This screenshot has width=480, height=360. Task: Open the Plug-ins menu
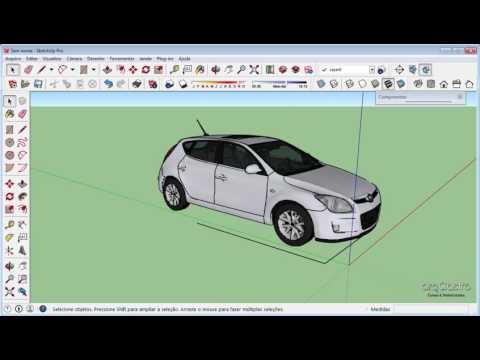click(165, 59)
